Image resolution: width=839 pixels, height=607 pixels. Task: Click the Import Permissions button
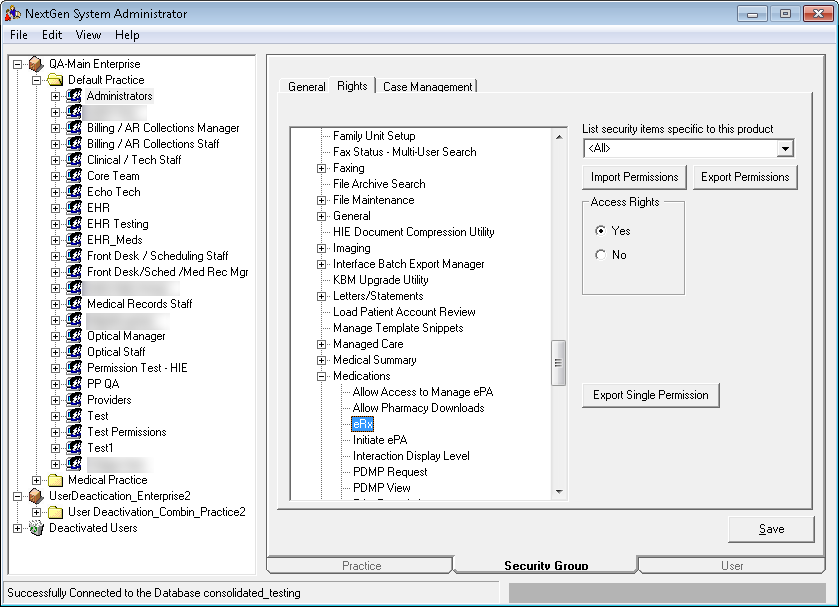634,177
